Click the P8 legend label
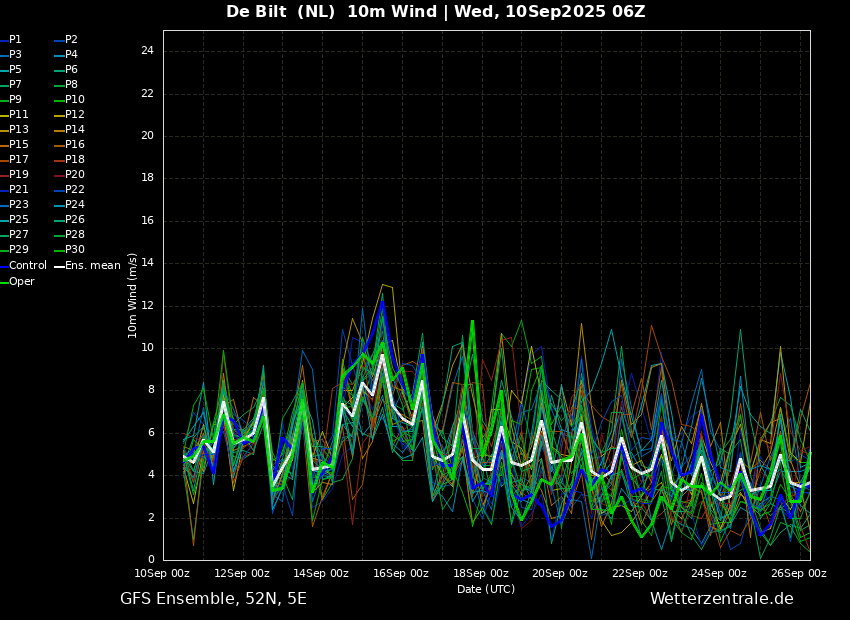850x620 pixels. coord(72,85)
